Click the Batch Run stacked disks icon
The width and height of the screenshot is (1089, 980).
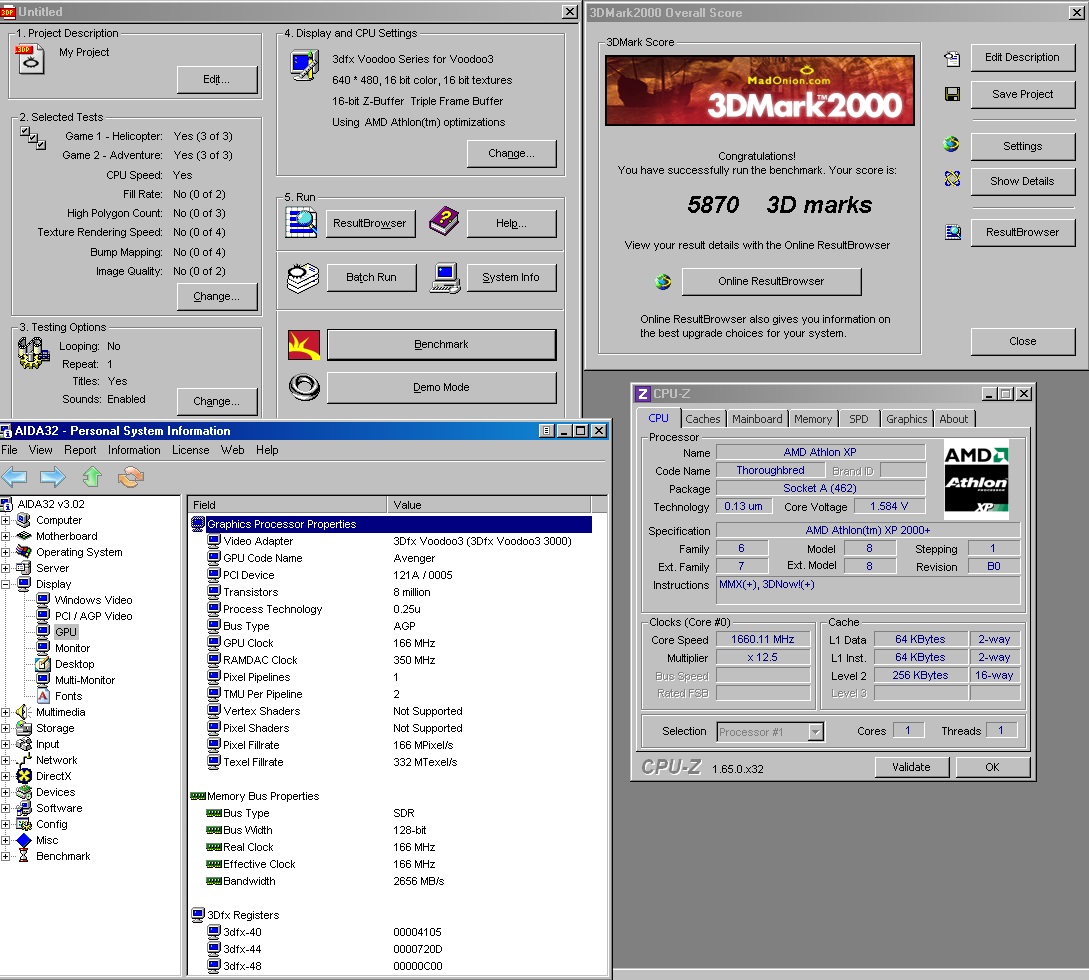click(303, 278)
